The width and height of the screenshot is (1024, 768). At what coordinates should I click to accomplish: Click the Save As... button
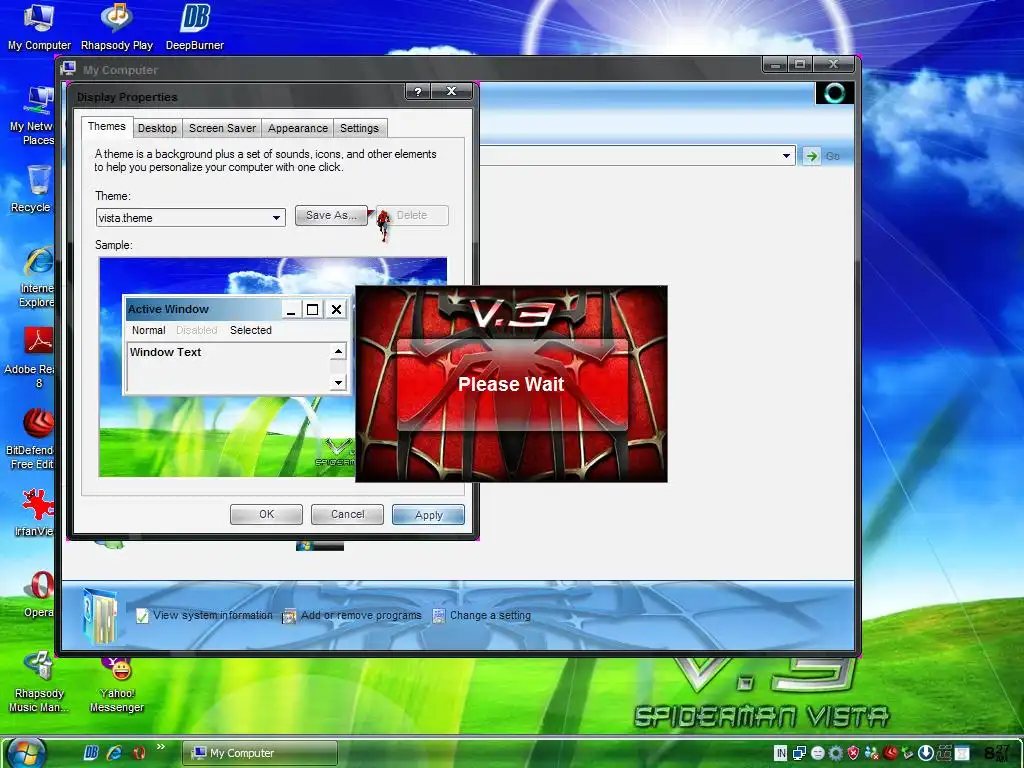pyautogui.click(x=331, y=216)
